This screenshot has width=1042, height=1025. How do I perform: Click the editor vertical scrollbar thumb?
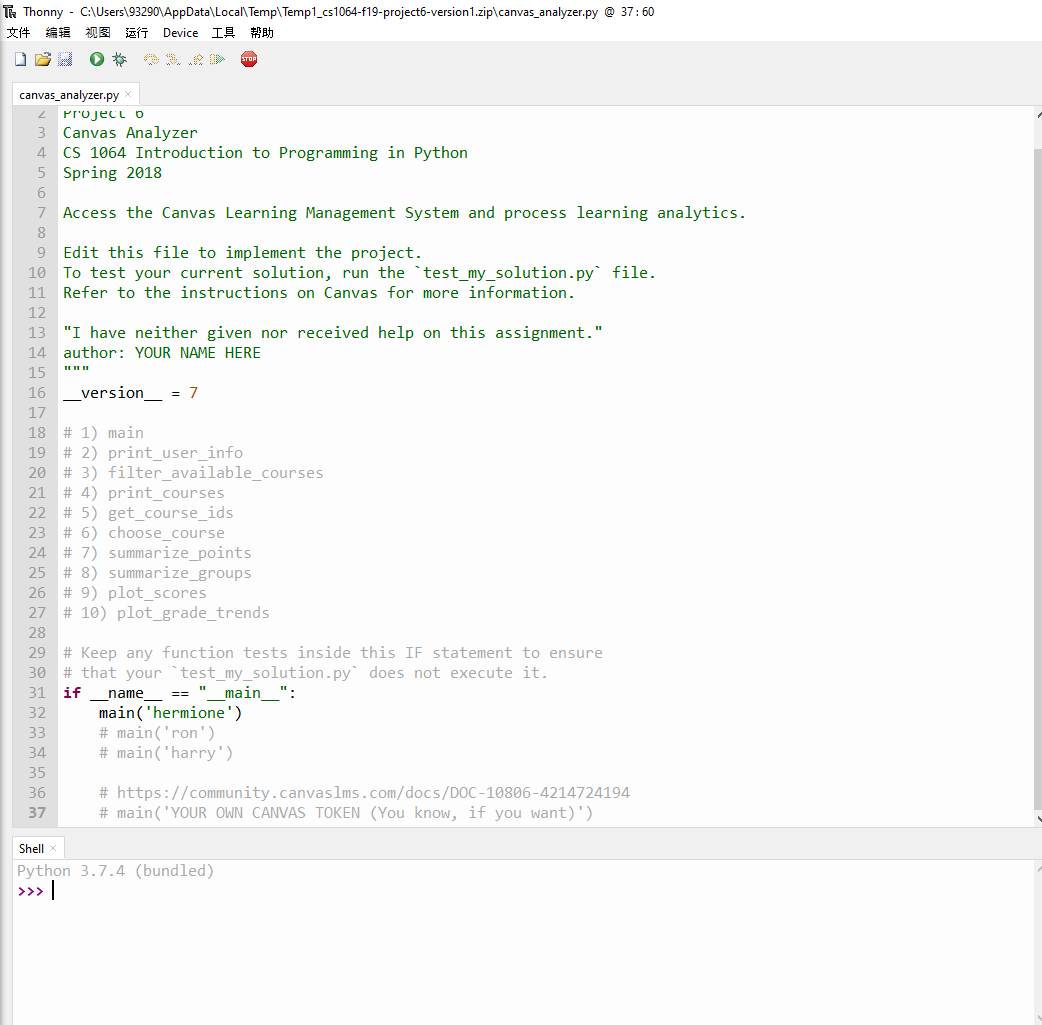1038,479
